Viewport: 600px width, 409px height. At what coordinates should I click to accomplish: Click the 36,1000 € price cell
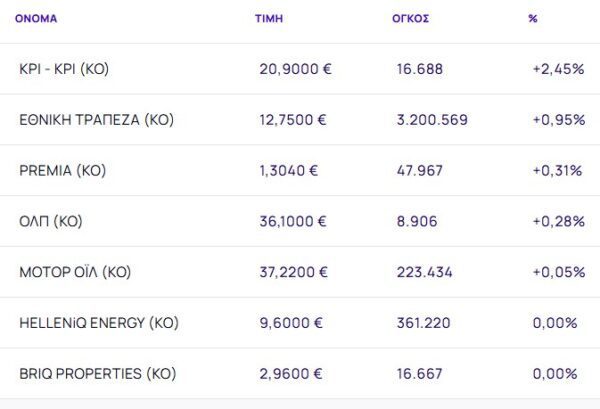click(292, 221)
